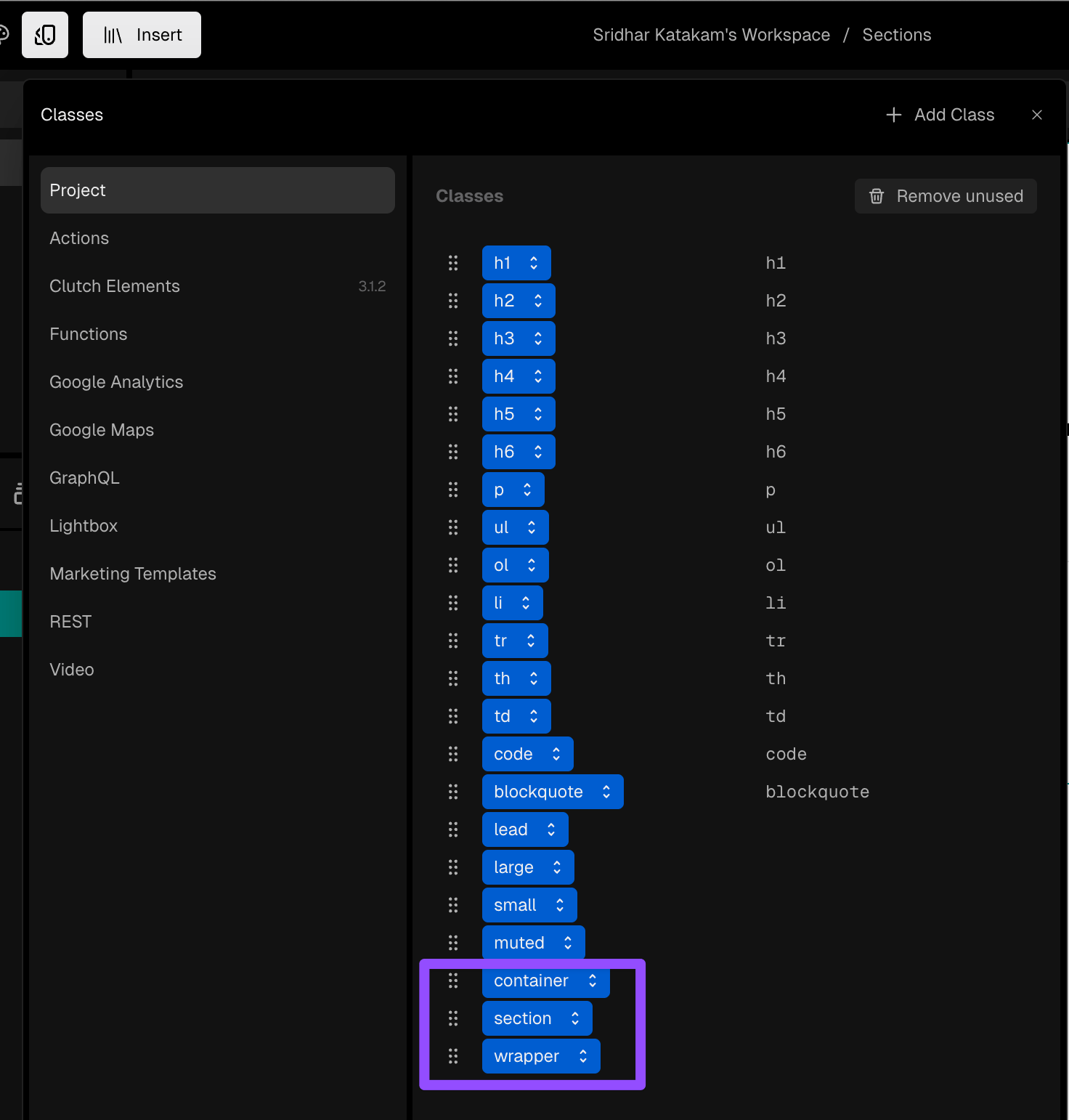The image size is (1069, 1120).
Task: Open the h6 class dropdown
Action: 519,452
